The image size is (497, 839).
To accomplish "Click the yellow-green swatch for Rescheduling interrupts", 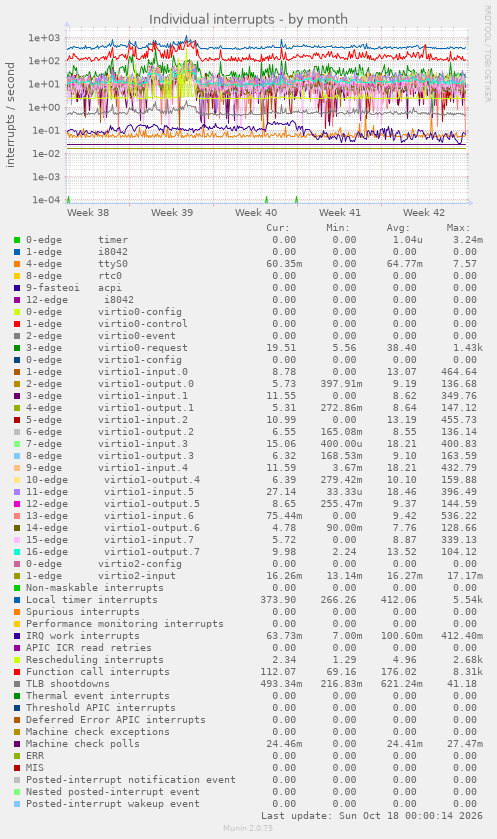I will (x=17, y=660).
